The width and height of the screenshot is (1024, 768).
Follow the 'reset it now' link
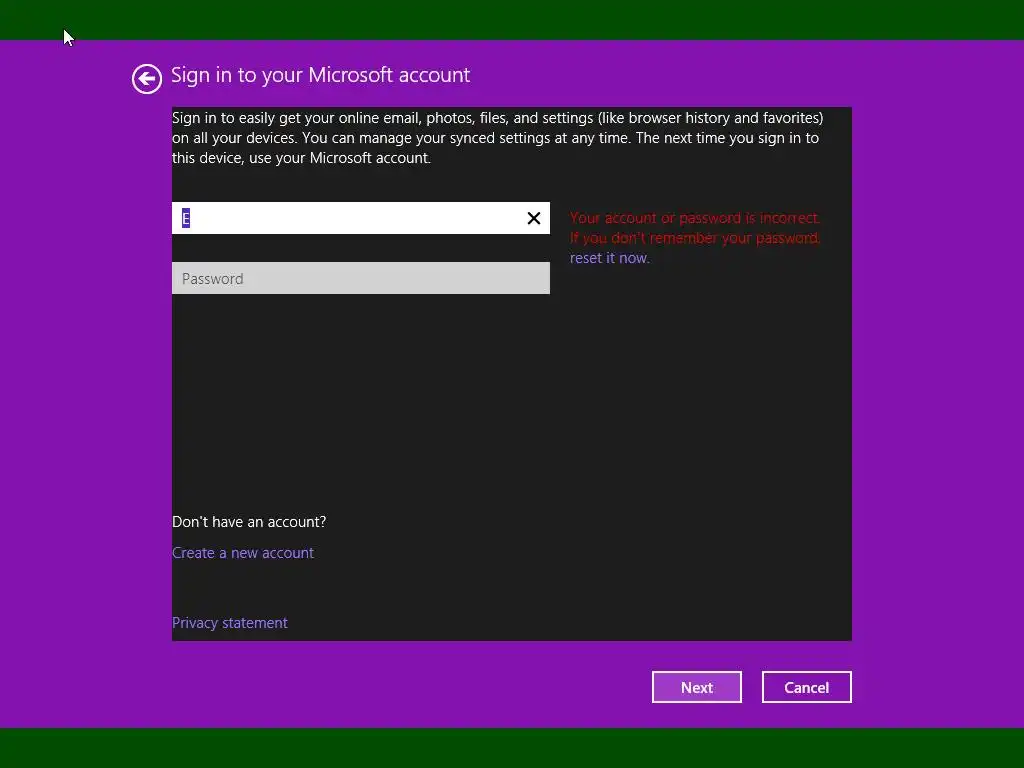pos(609,258)
